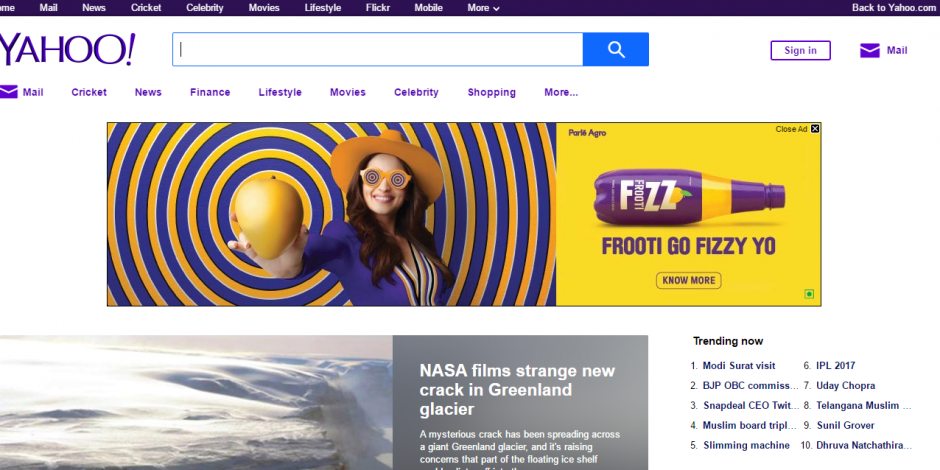Select Lifestyle in the top dark bar
This screenshot has height=470, width=940.
pos(323,8)
